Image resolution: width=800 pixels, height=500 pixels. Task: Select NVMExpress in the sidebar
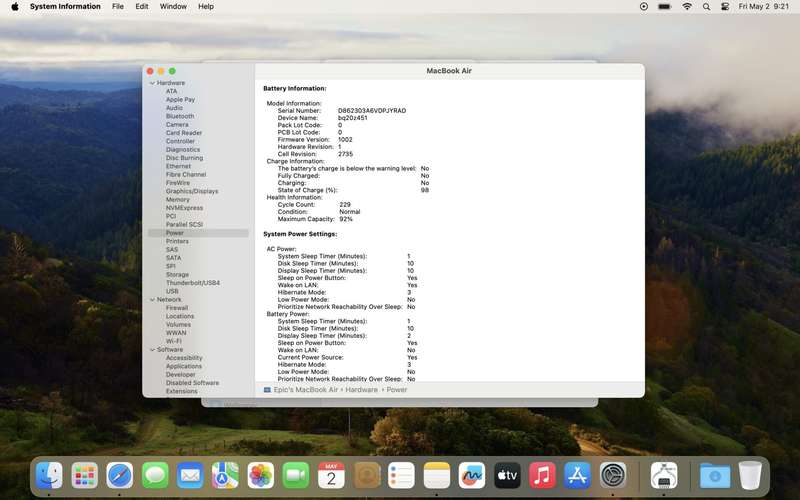[184, 208]
